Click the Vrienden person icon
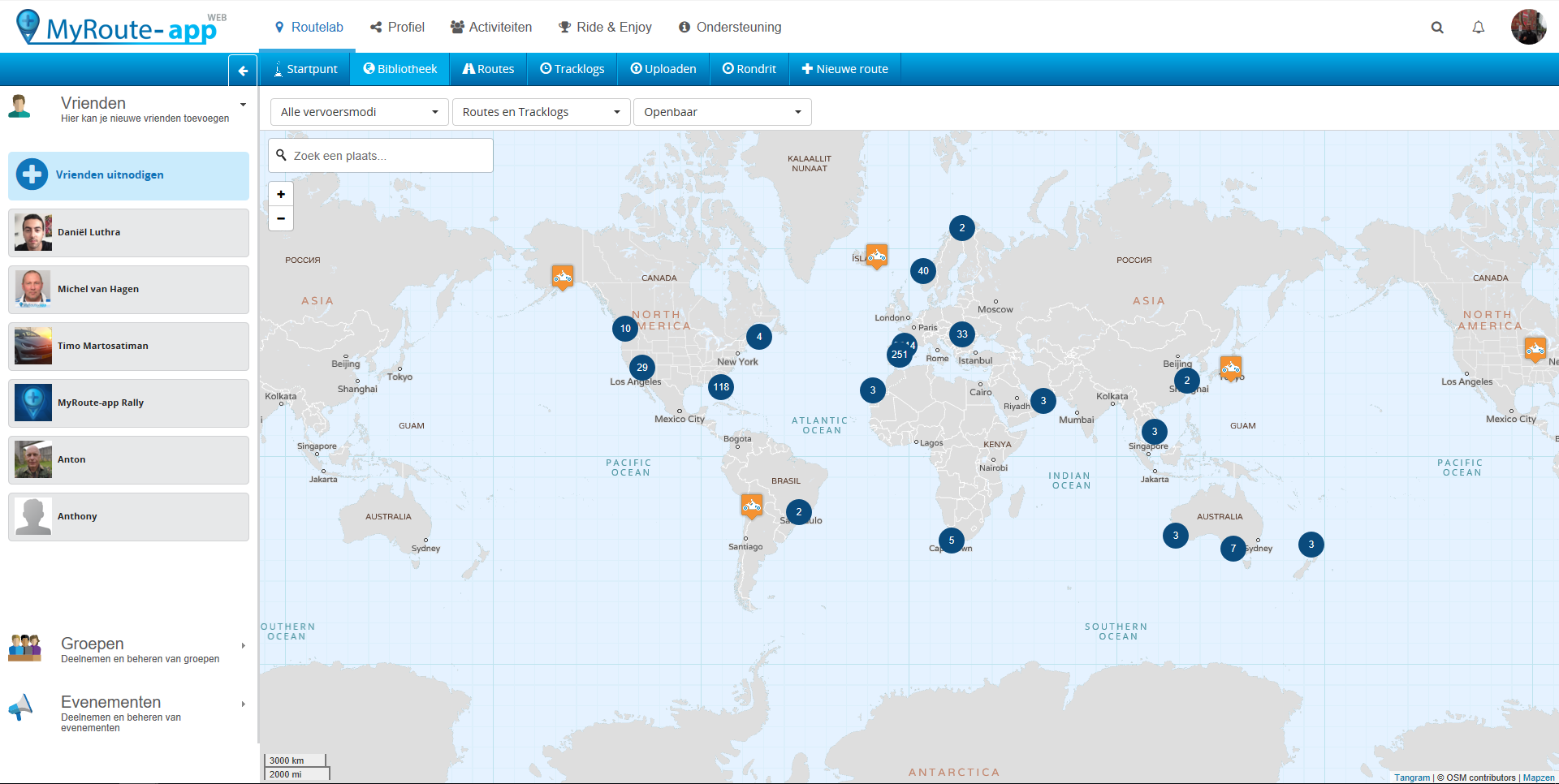The height and width of the screenshot is (784, 1559). [x=19, y=106]
